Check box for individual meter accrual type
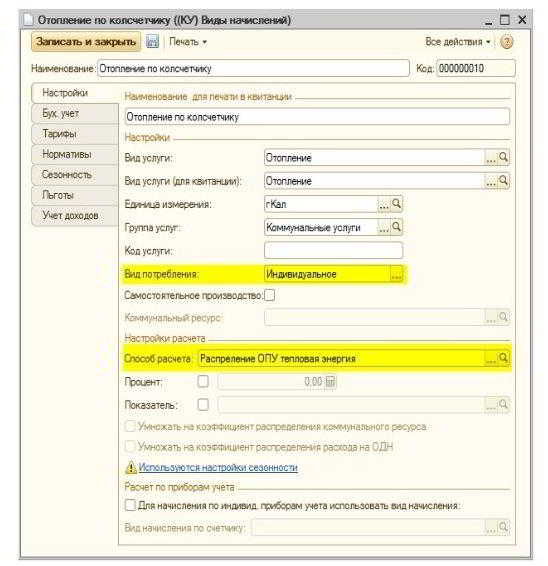 coord(130,505)
